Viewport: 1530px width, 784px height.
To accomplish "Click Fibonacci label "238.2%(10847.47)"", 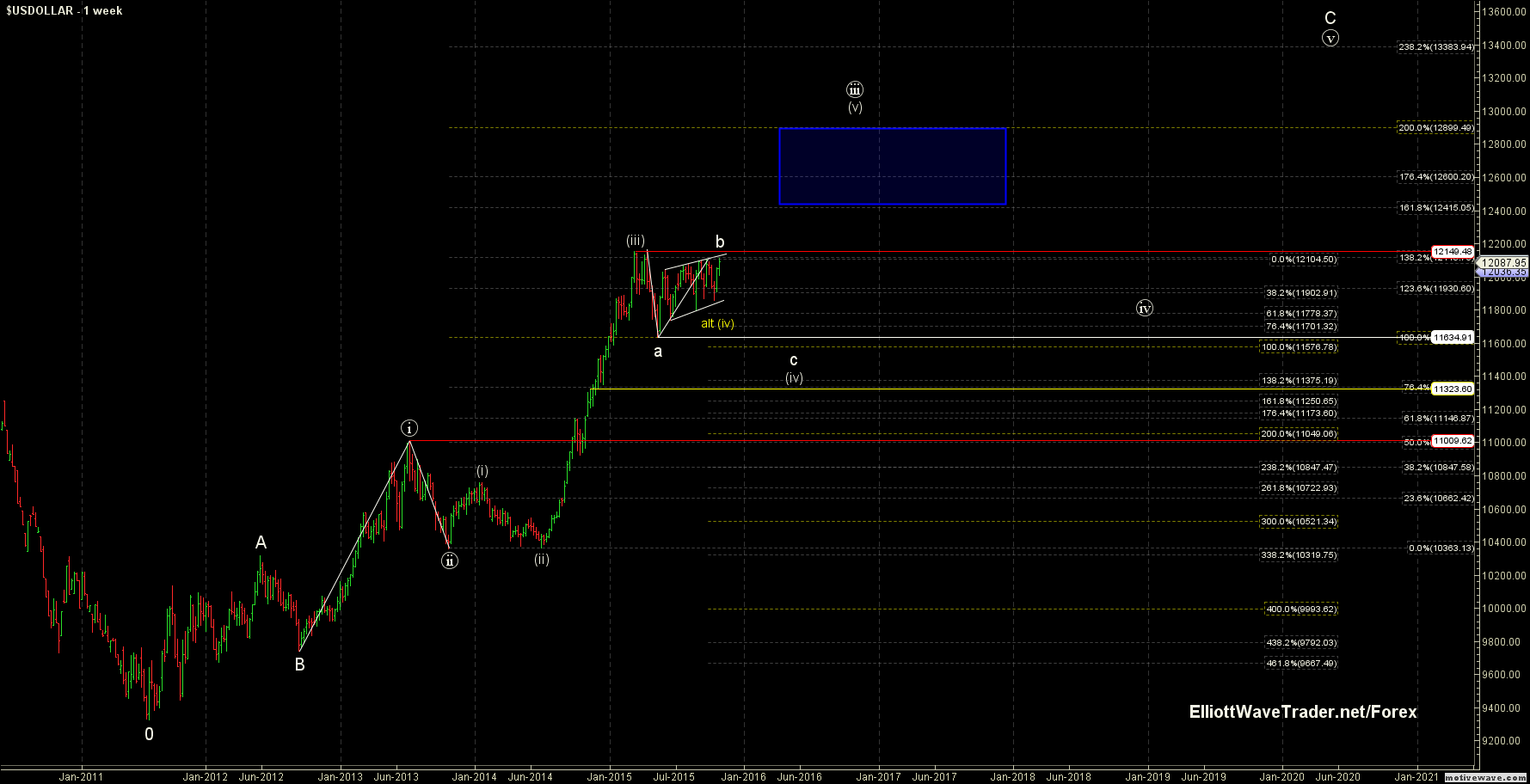I will click(1300, 468).
